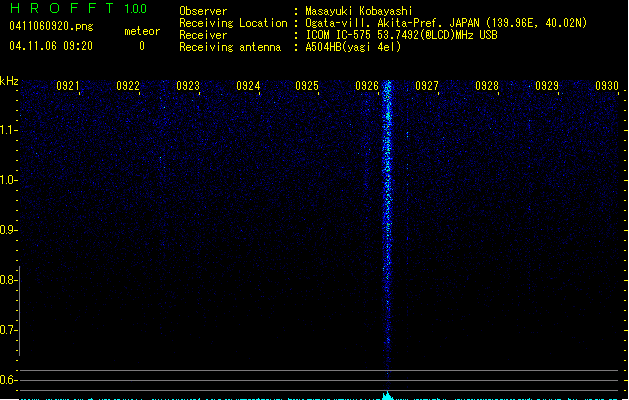629x400 pixels.
Task: Click the 0926 time marker
Action: coord(367,86)
